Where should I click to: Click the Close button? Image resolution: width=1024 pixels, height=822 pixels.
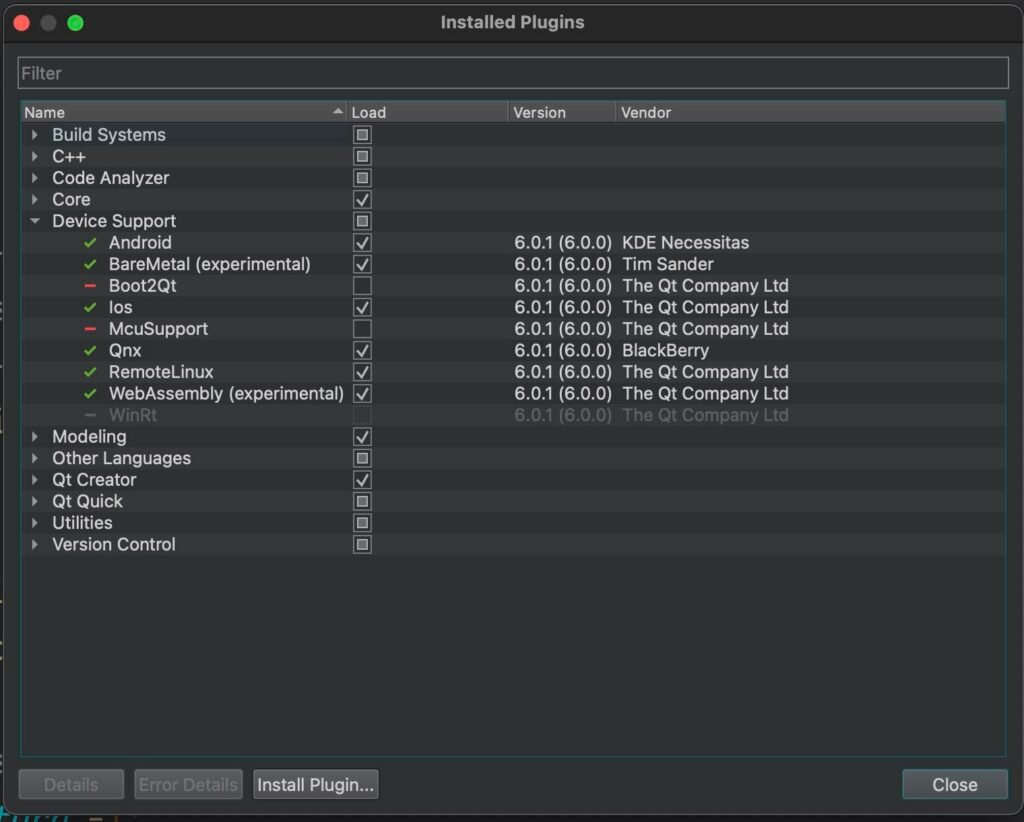955,784
